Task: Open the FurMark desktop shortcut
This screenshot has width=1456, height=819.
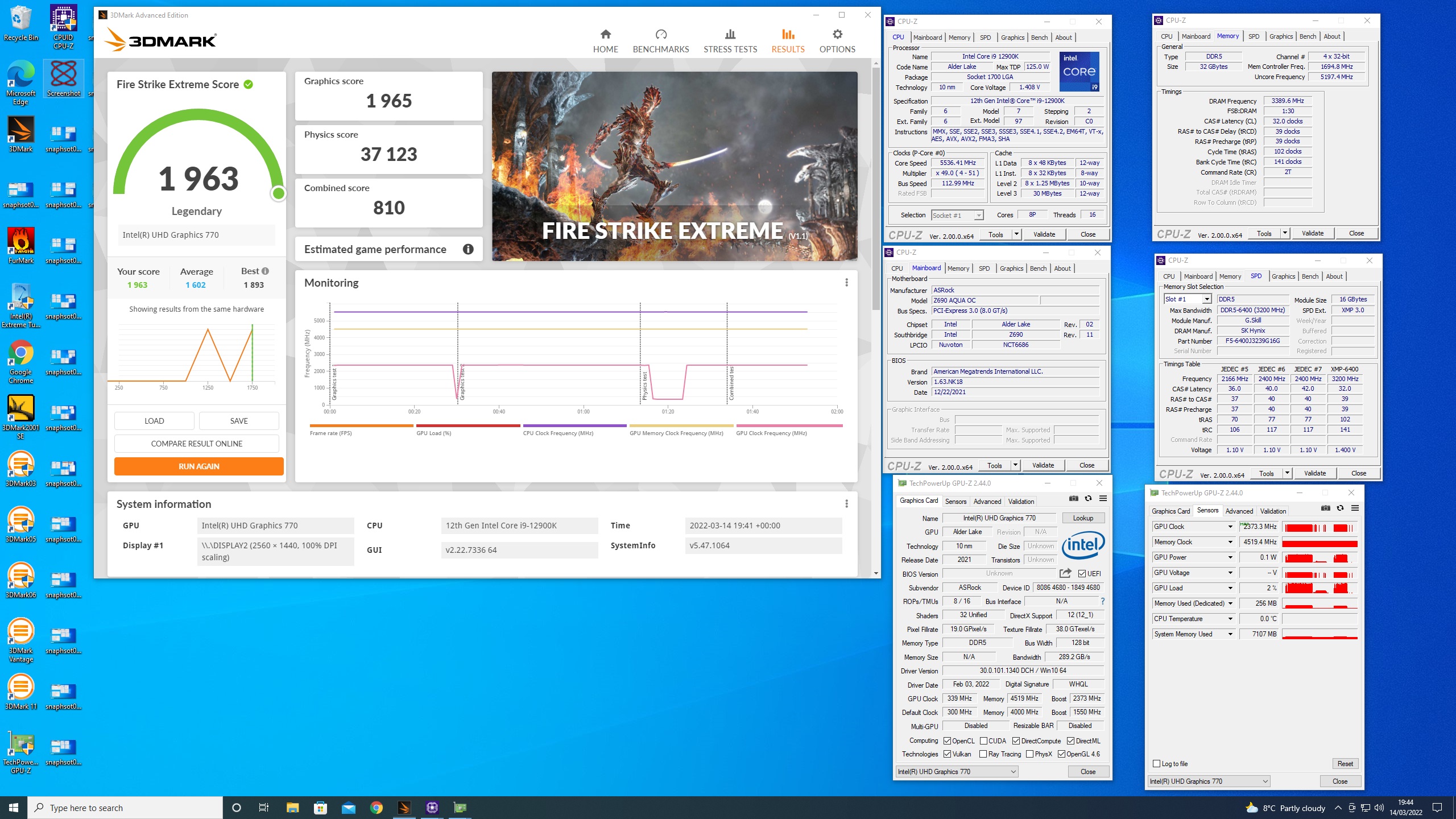Action: (x=20, y=246)
